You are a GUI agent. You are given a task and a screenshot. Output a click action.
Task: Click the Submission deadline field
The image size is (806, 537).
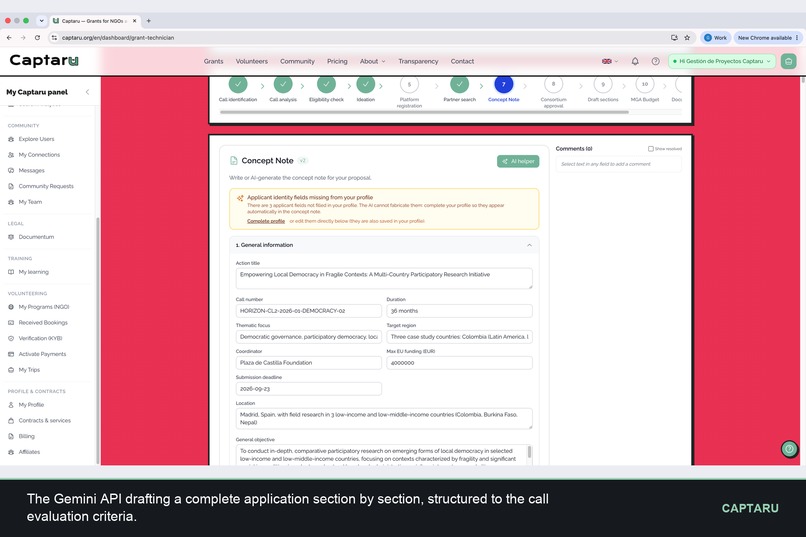pos(308,389)
